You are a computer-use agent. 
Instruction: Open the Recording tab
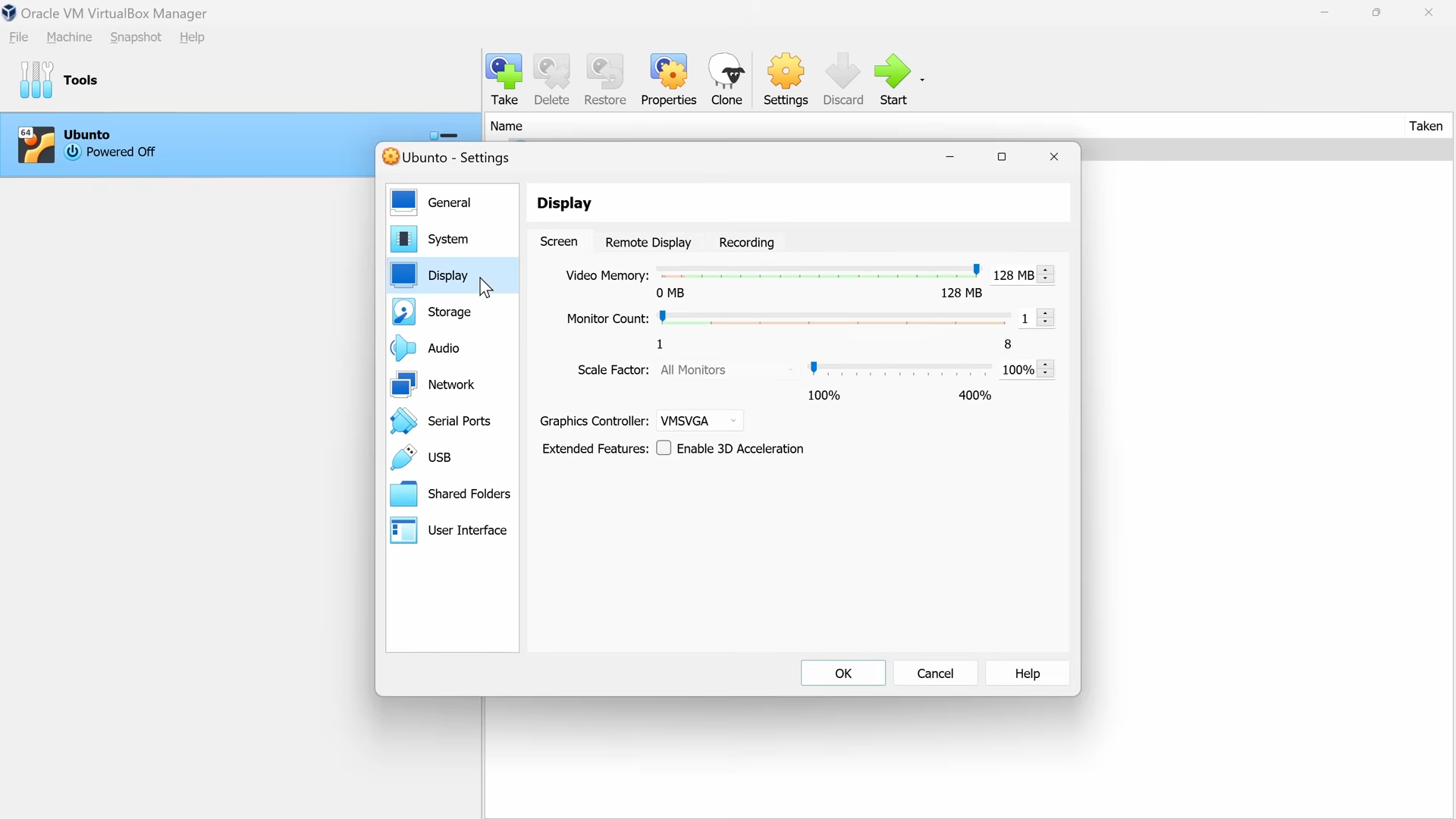746,242
